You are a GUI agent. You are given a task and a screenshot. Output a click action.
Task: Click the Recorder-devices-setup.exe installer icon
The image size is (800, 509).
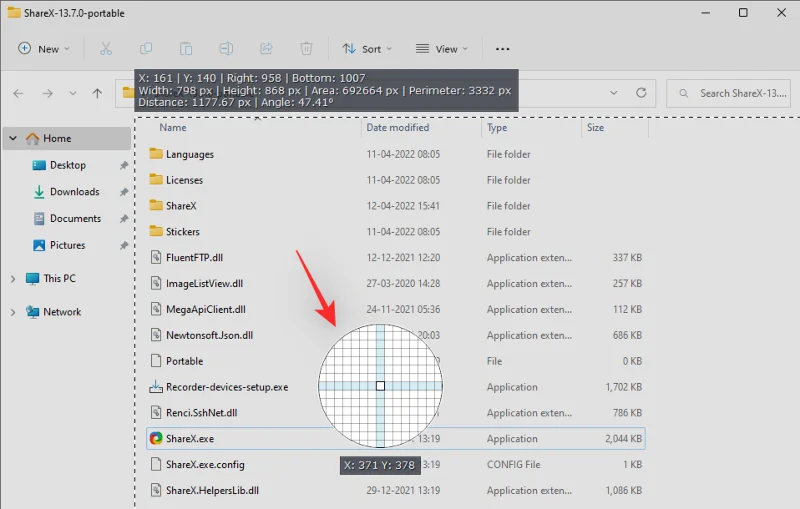(x=156, y=387)
